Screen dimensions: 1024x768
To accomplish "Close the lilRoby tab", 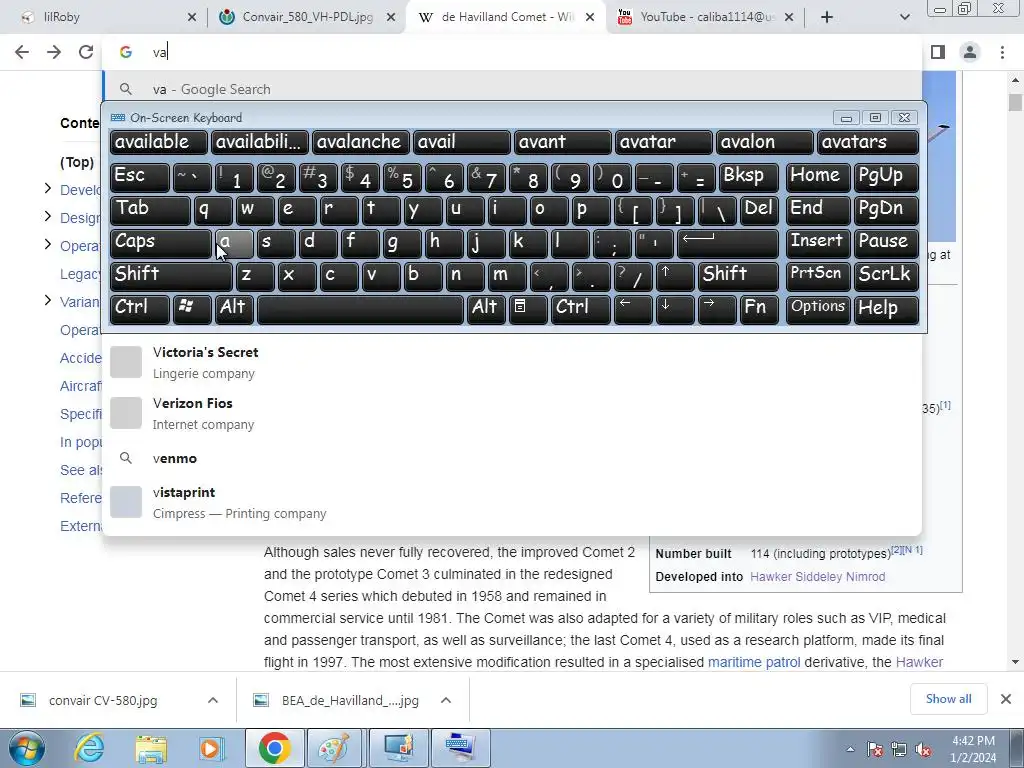I will [x=191, y=18].
